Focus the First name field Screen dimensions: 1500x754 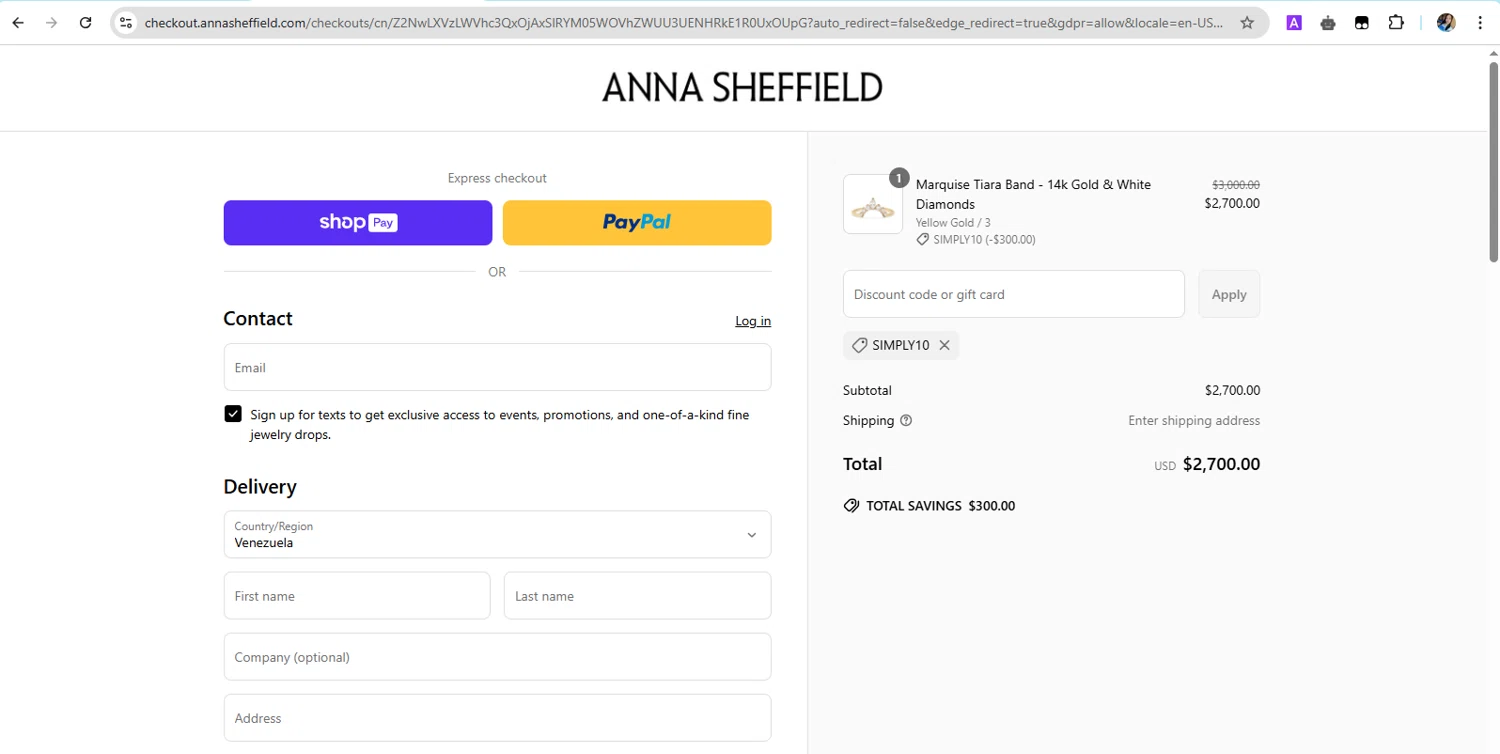(357, 596)
